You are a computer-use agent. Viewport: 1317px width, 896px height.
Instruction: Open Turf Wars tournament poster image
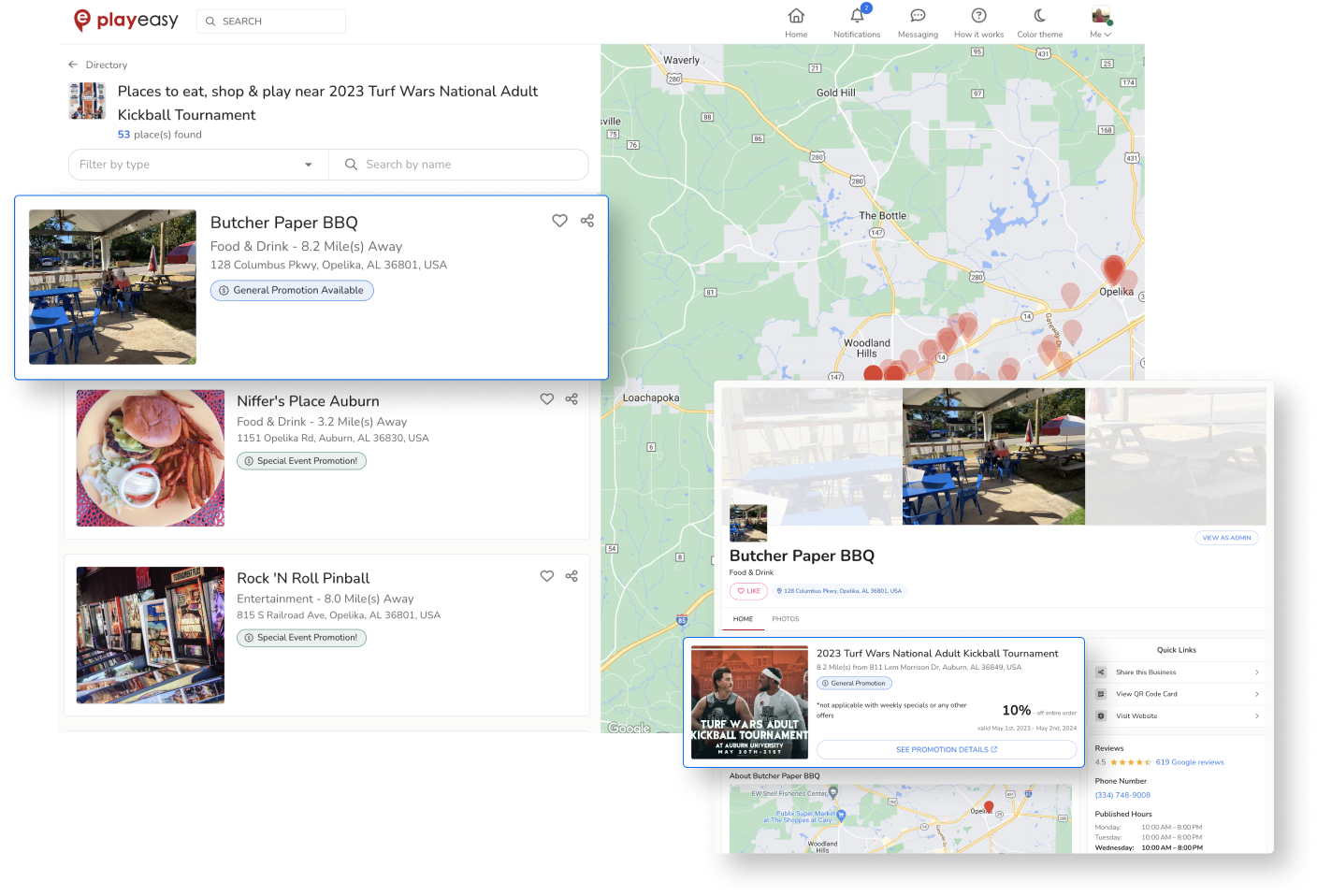pyautogui.click(x=749, y=702)
